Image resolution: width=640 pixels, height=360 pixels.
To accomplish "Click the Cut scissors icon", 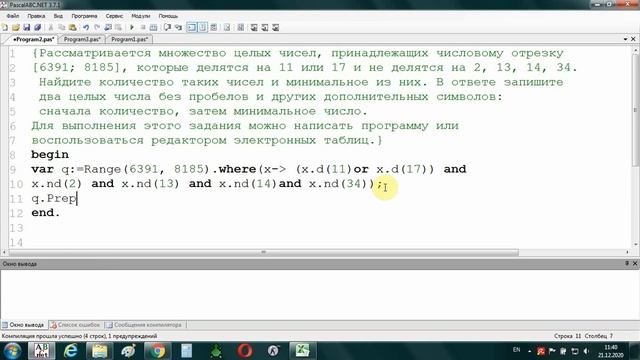I will point(51,27).
